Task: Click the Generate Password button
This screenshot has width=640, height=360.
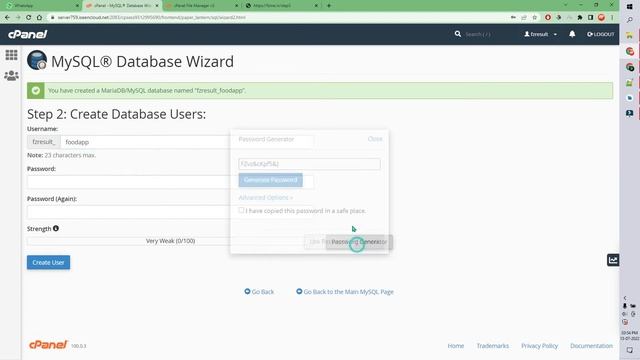Action: [x=271, y=180]
